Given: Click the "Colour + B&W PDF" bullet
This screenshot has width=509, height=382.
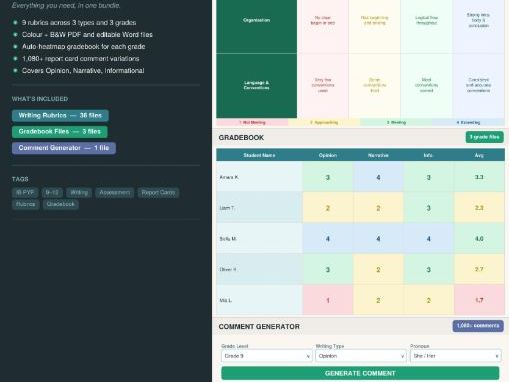Looking at the screenshot, I should click(x=87, y=35).
